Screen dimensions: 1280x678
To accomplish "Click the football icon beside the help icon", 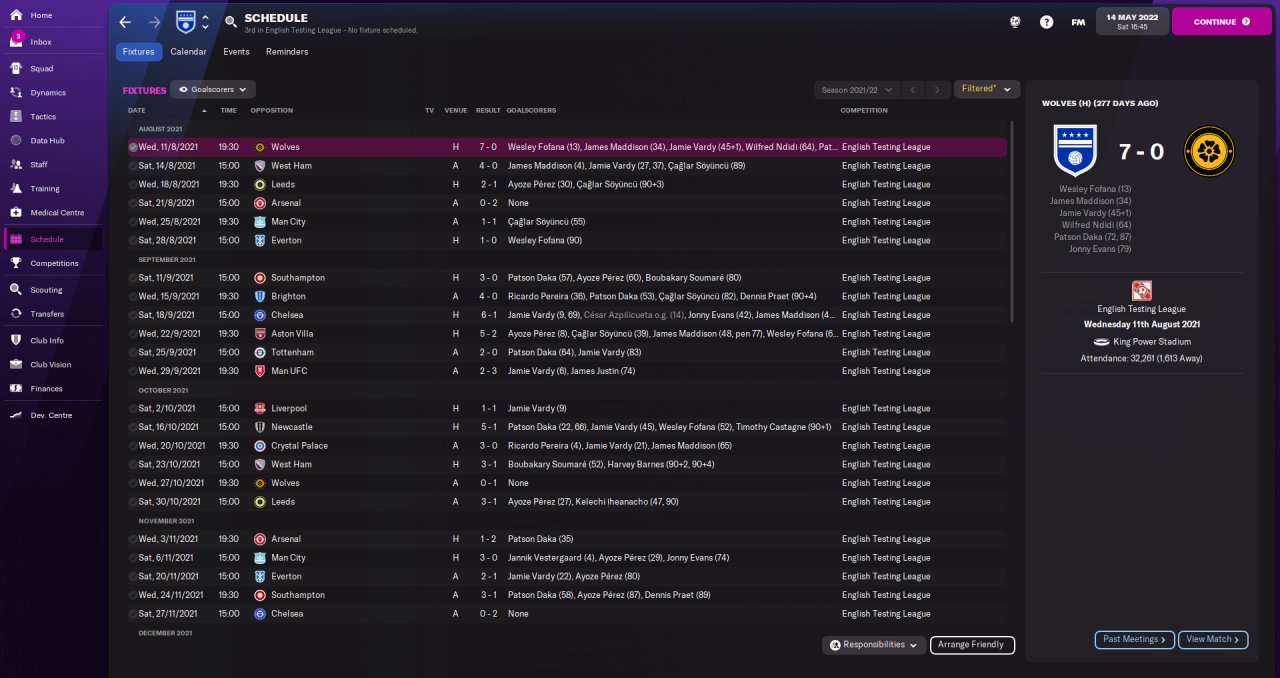I will point(1015,22).
